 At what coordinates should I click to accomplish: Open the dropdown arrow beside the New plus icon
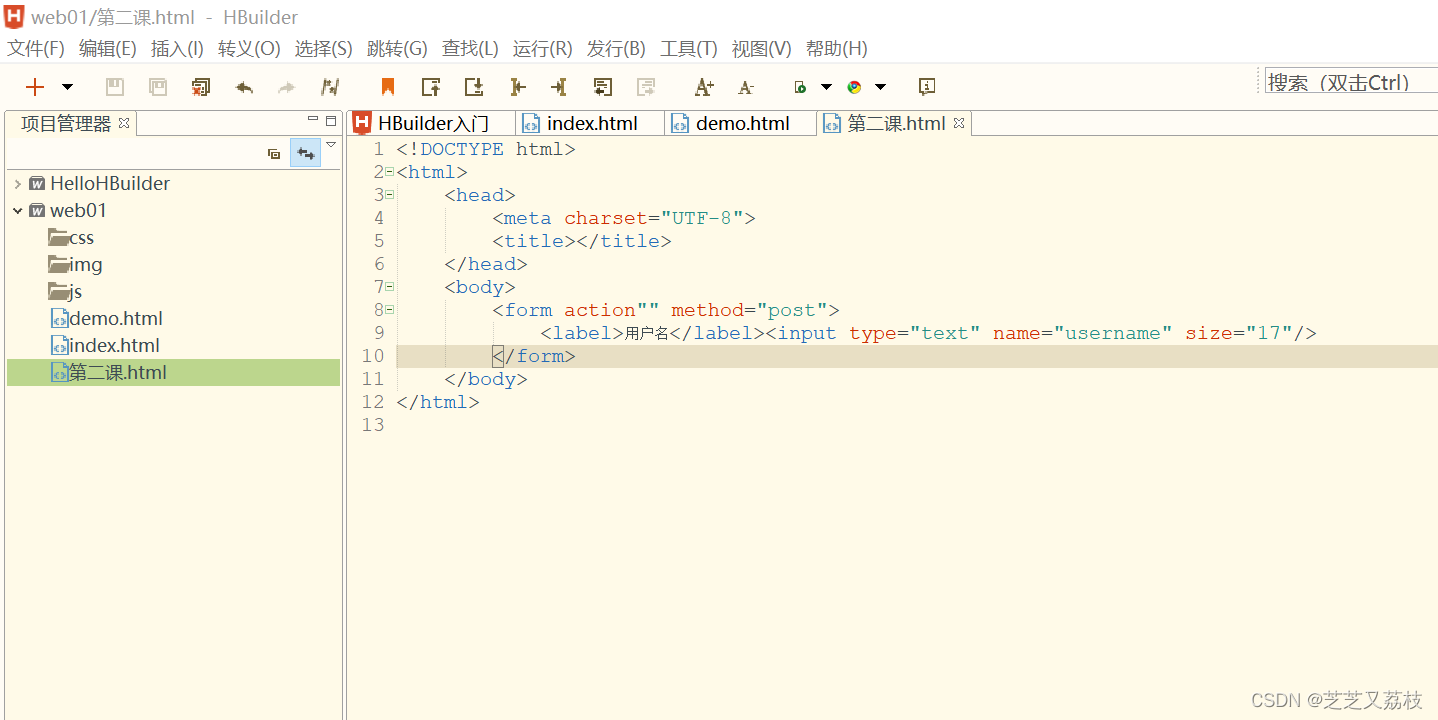(67, 87)
